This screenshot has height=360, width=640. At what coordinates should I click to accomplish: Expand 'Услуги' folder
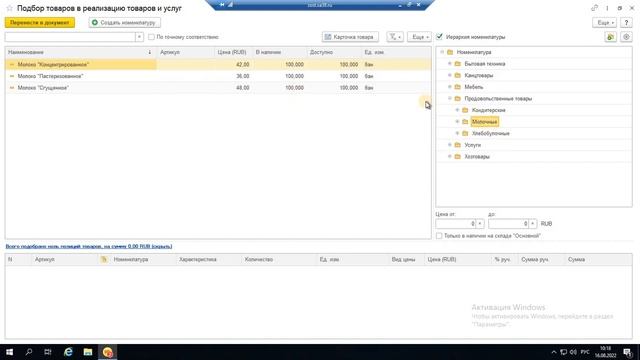pos(449,145)
